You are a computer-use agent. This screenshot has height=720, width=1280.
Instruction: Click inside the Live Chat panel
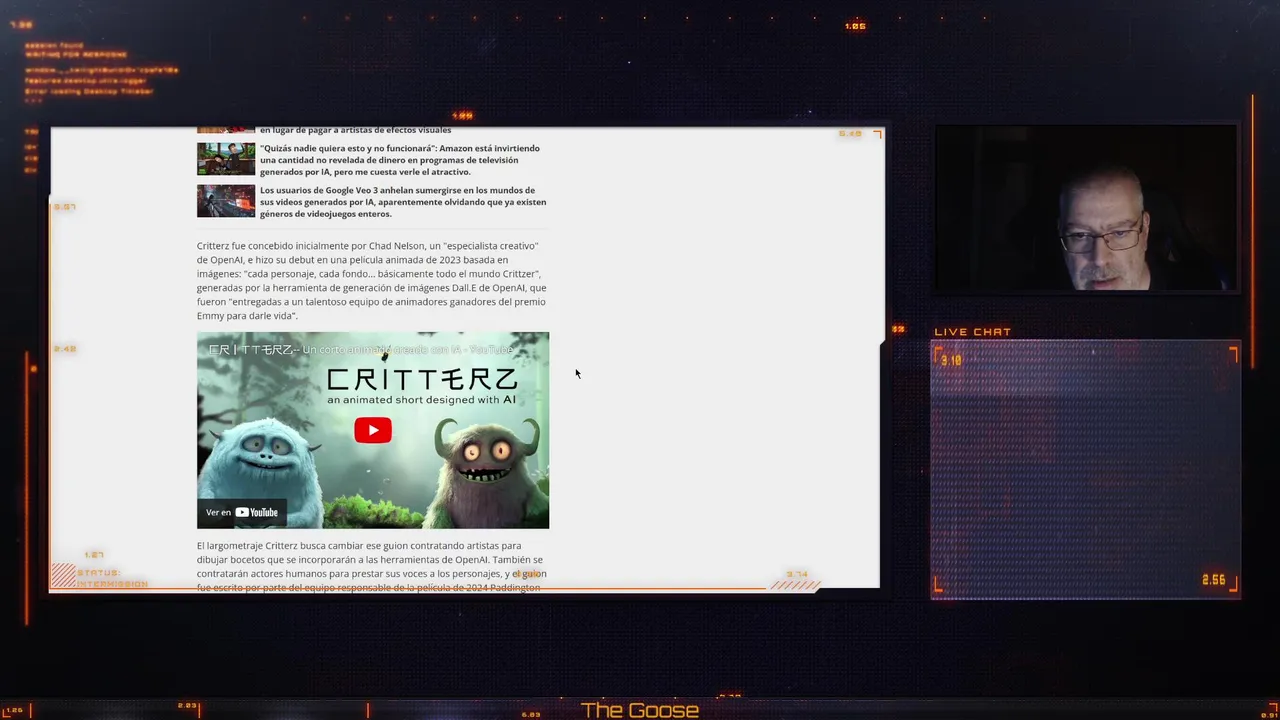[x=1085, y=469]
